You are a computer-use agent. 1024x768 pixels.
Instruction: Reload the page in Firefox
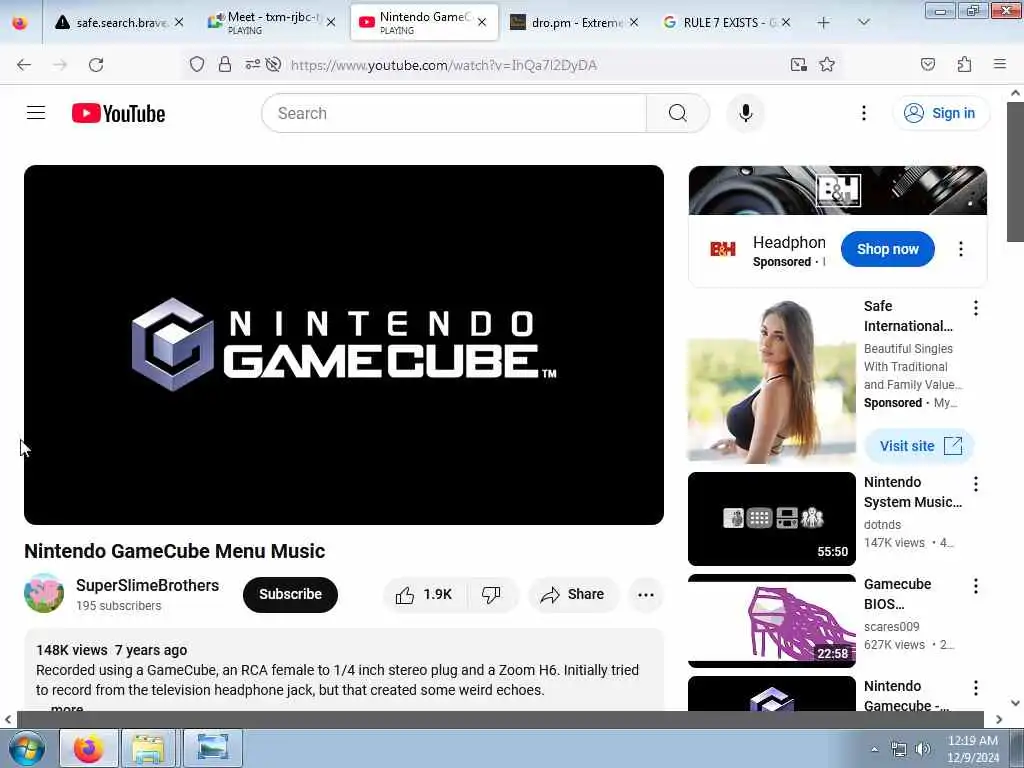96,65
